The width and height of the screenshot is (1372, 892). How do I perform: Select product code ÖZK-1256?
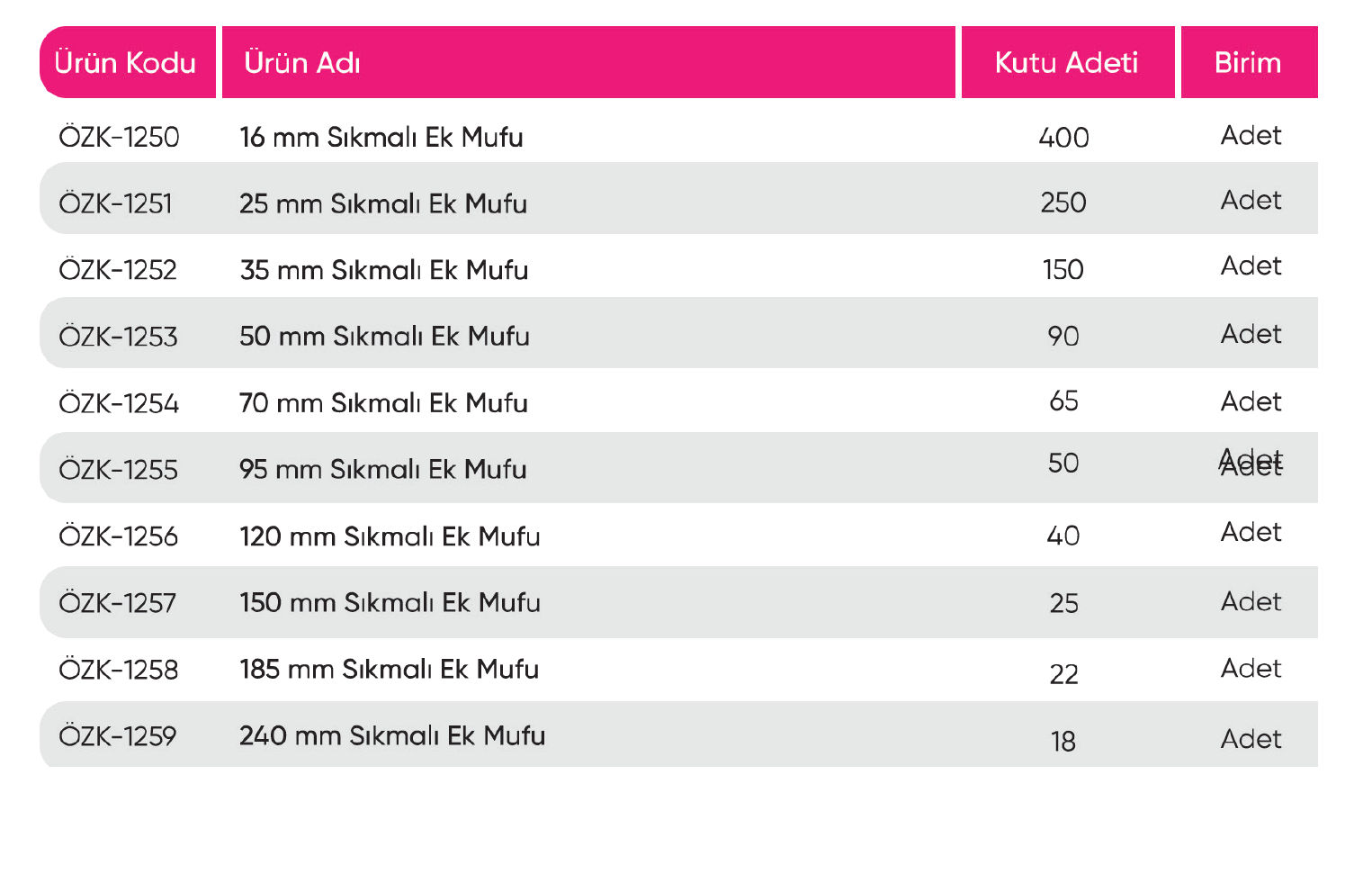tap(118, 536)
